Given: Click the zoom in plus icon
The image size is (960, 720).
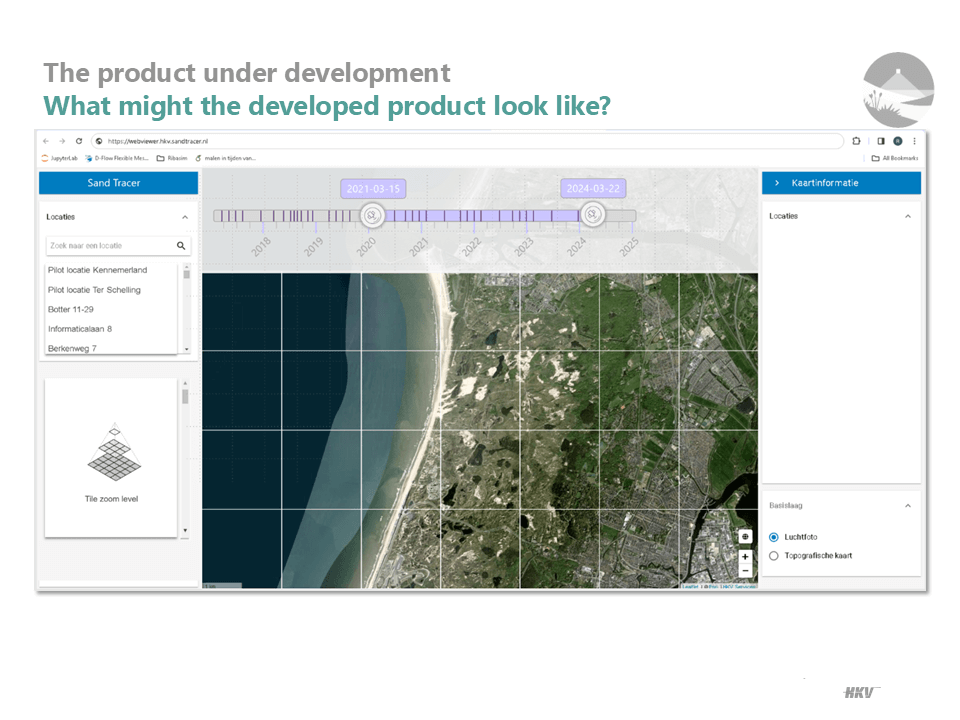Looking at the screenshot, I should pyautogui.click(x=746, y=557).
